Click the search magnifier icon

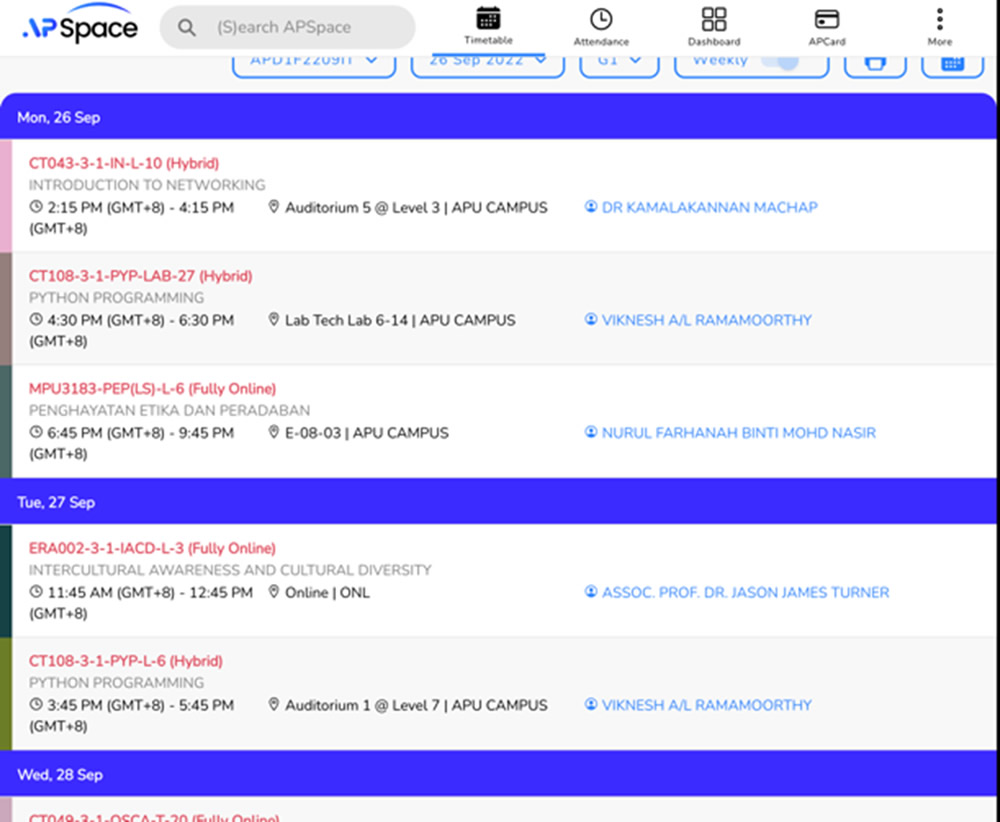coord(187,28)
